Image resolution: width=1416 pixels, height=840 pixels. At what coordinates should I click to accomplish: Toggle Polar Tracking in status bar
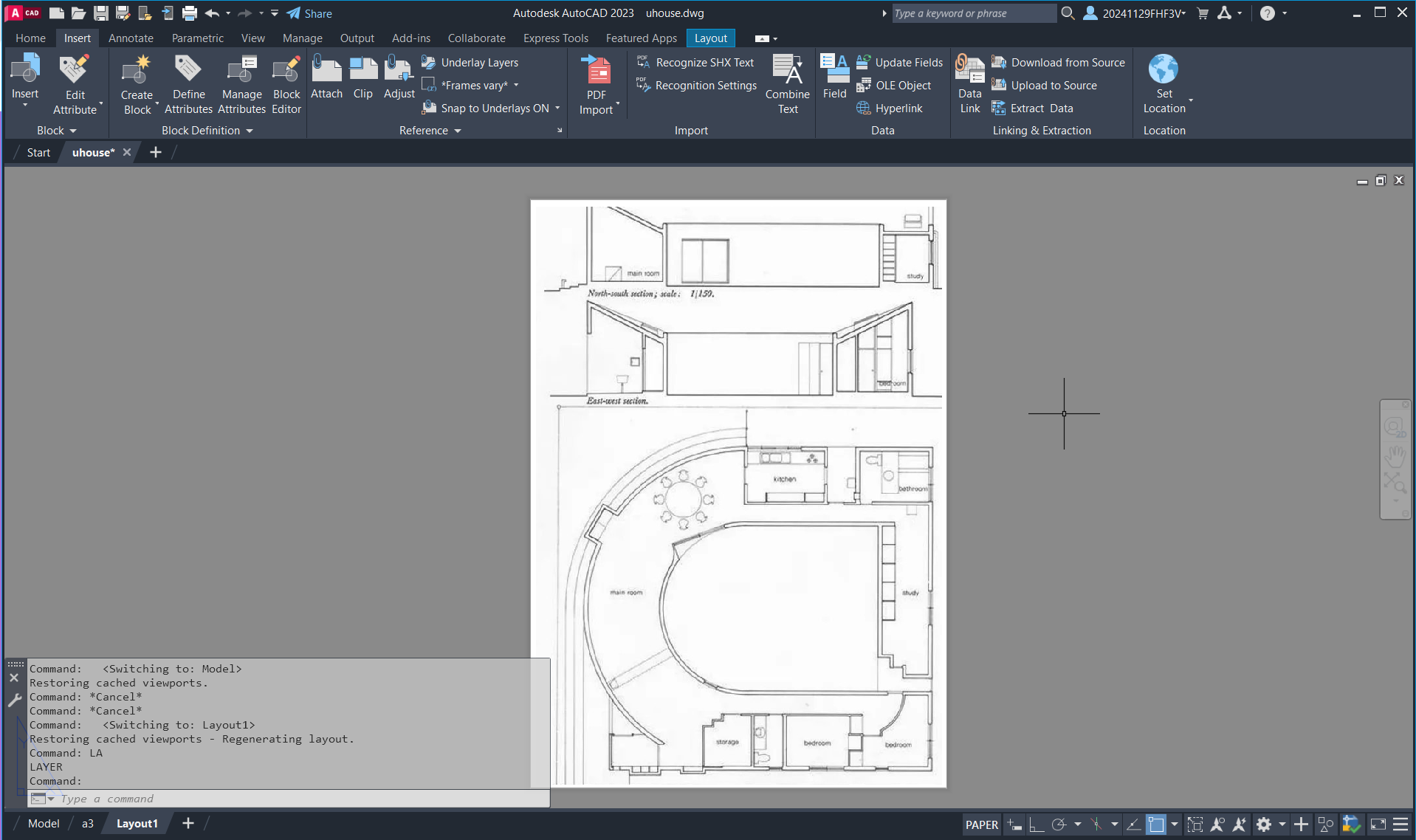pyautogui.click(x=1059, y=824)
